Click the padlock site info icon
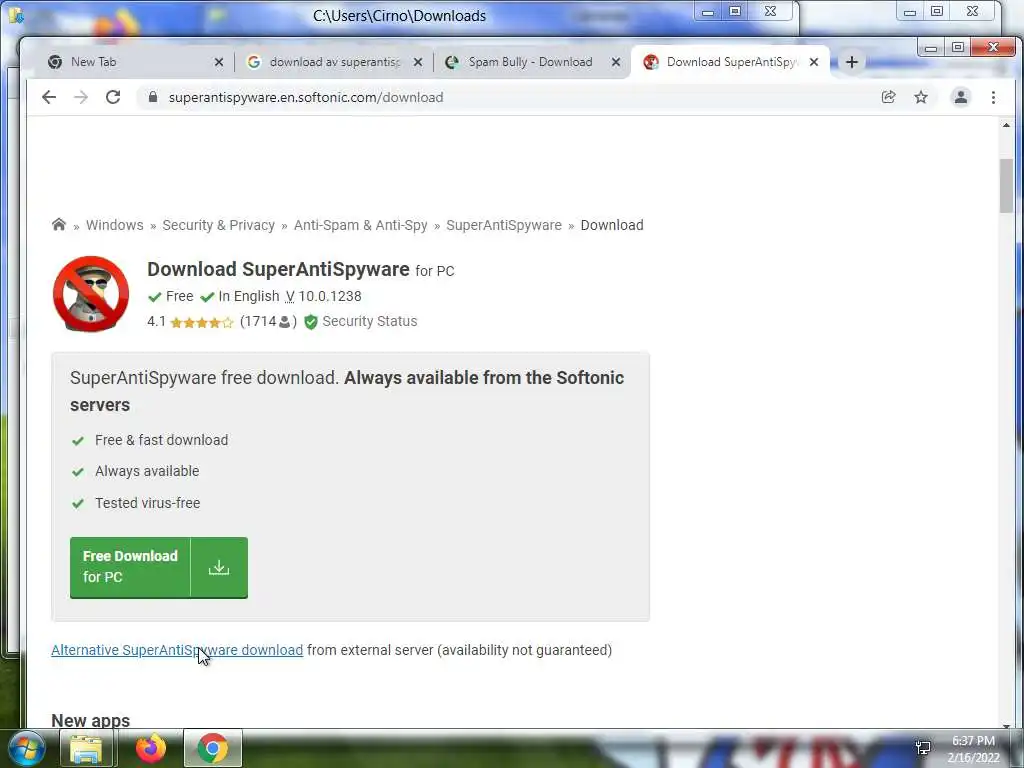 coord(153,97)
